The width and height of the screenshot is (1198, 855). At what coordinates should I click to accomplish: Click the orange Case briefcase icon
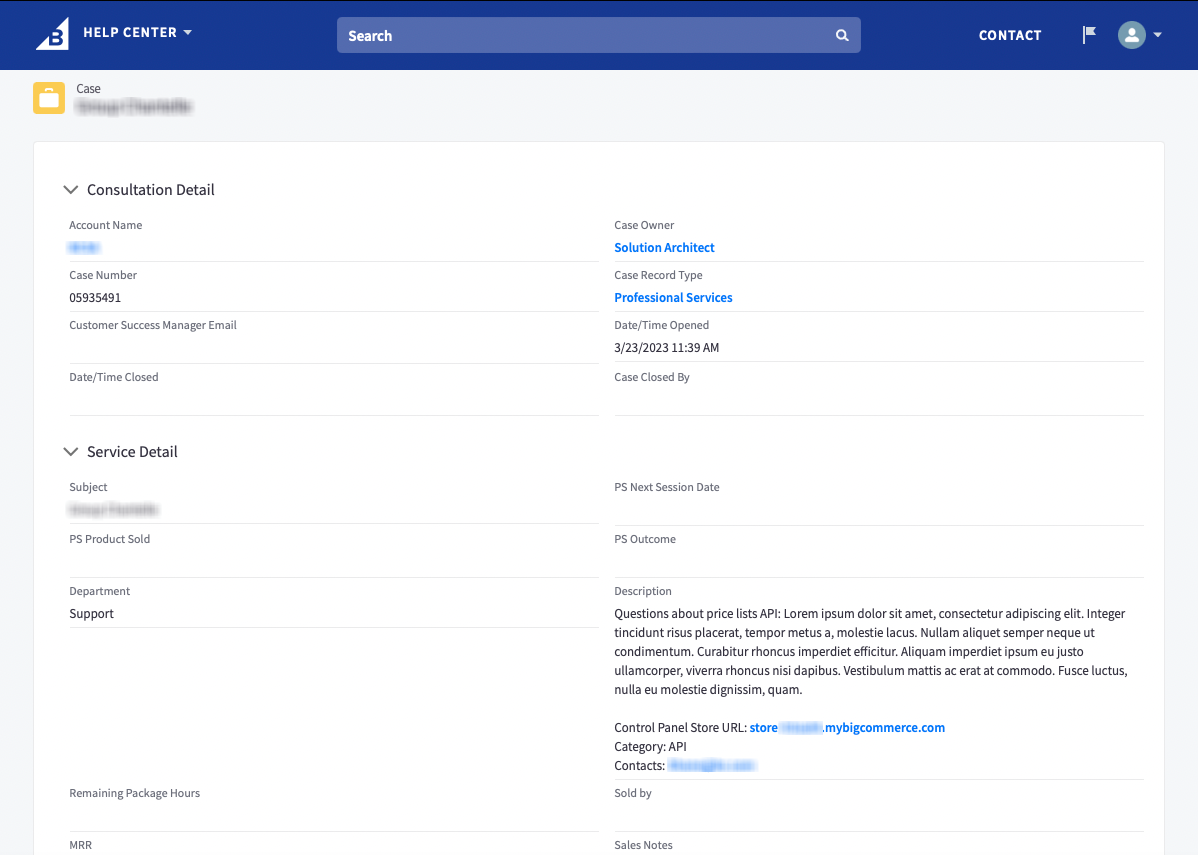click(48, 97)
